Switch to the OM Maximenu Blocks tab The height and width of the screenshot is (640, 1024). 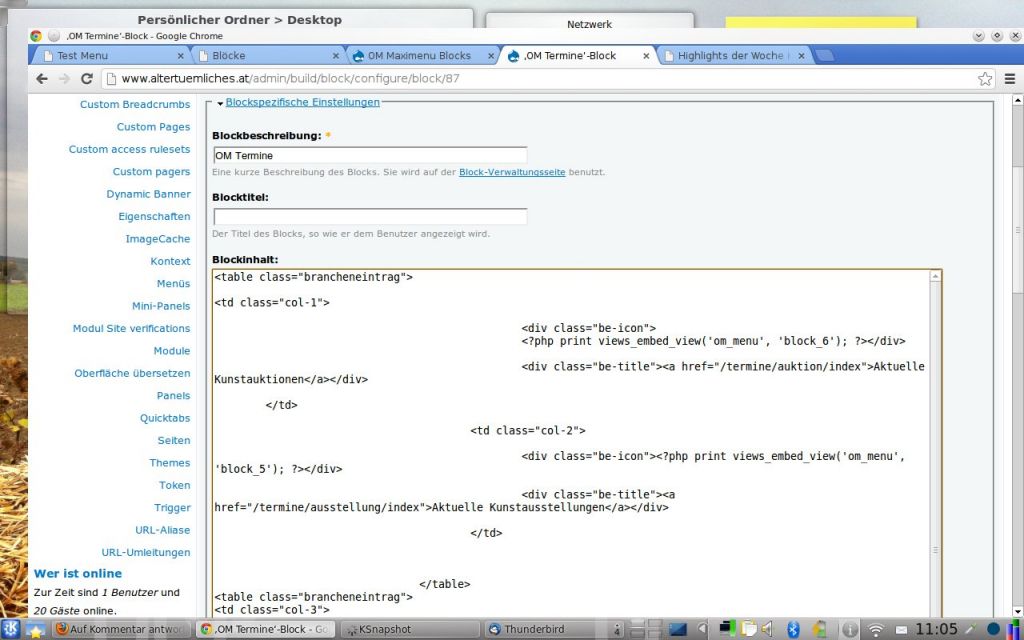[x=418, y=56]
